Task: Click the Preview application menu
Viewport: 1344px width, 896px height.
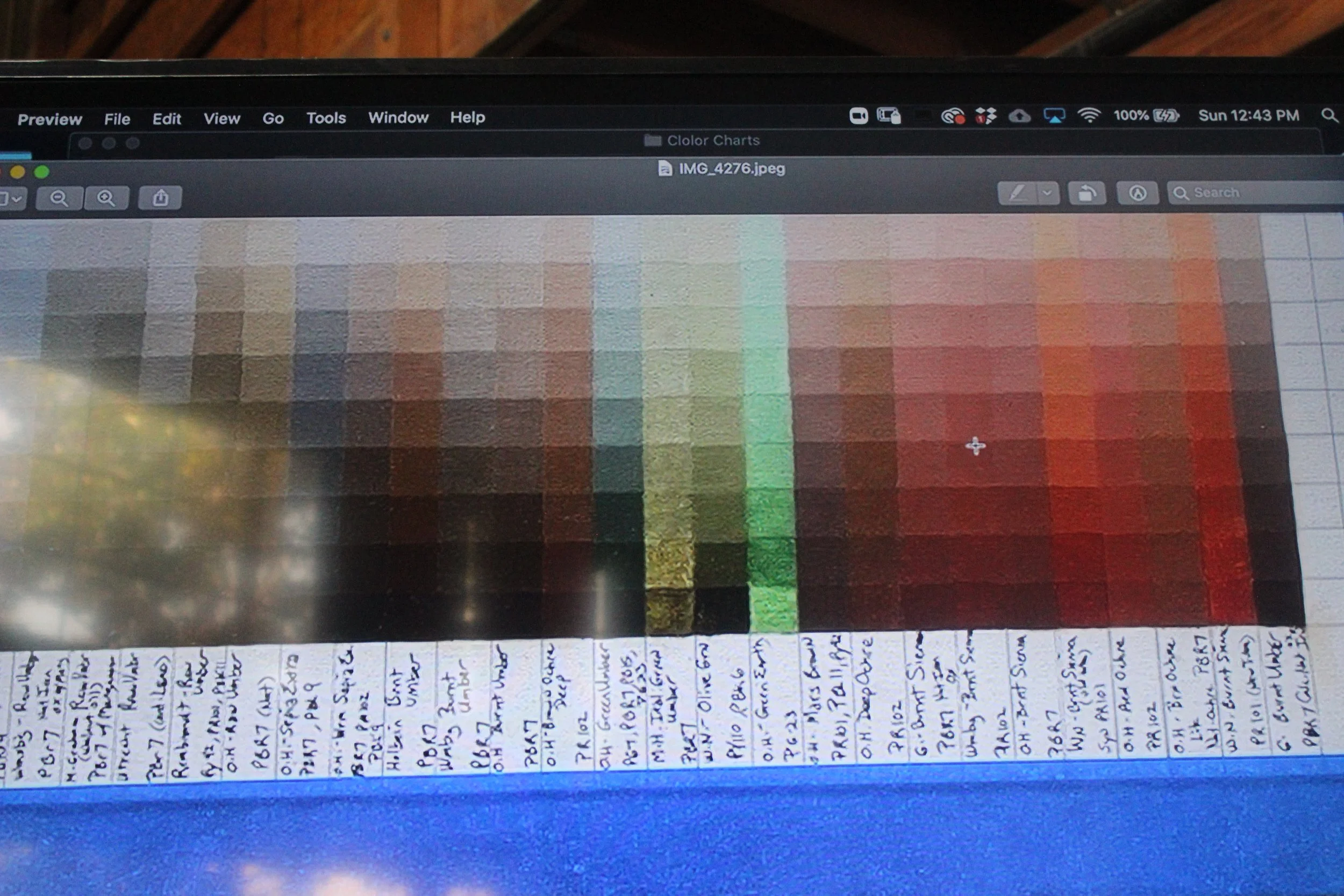Action: point(49,119)
